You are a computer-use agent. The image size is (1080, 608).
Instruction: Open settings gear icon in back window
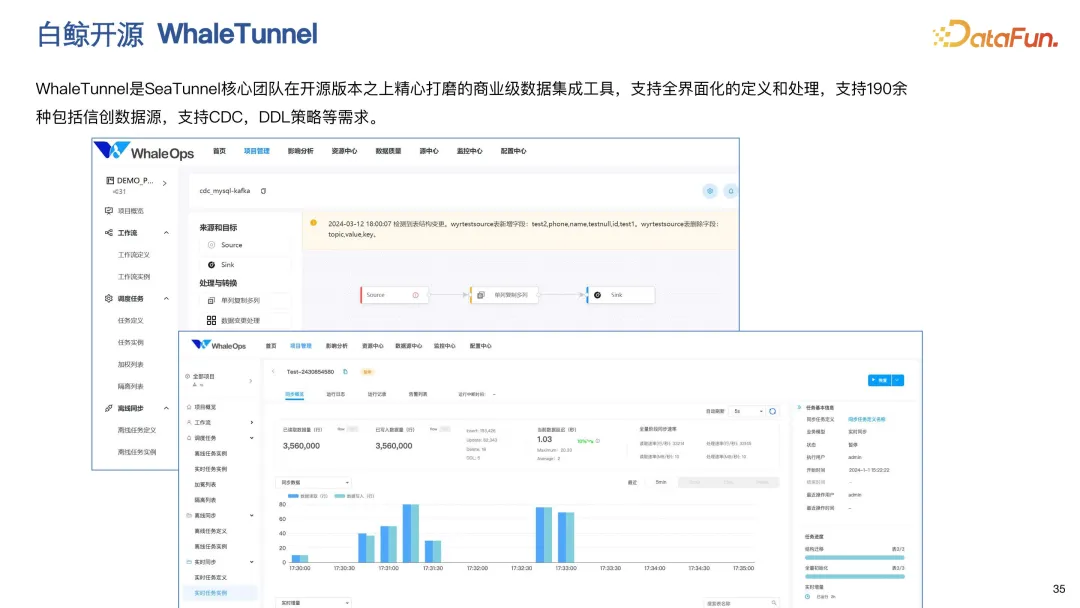pyautogui.click(x=709, y=191)
